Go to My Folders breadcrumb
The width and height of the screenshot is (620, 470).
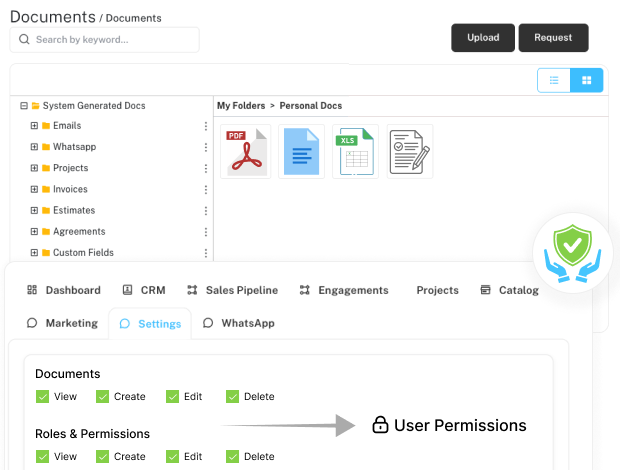241,106
